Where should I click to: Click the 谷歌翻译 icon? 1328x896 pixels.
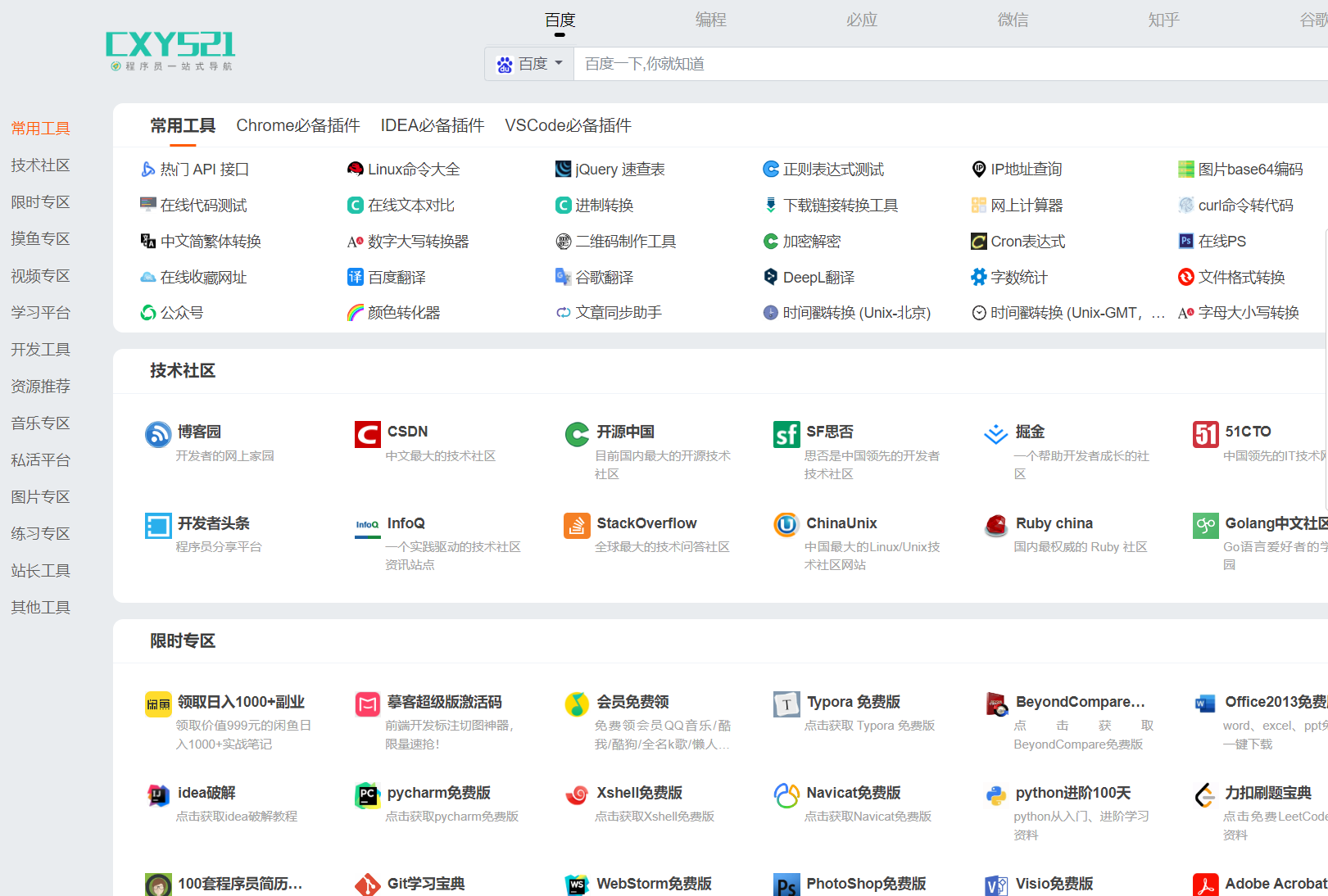tap(563, 277)
